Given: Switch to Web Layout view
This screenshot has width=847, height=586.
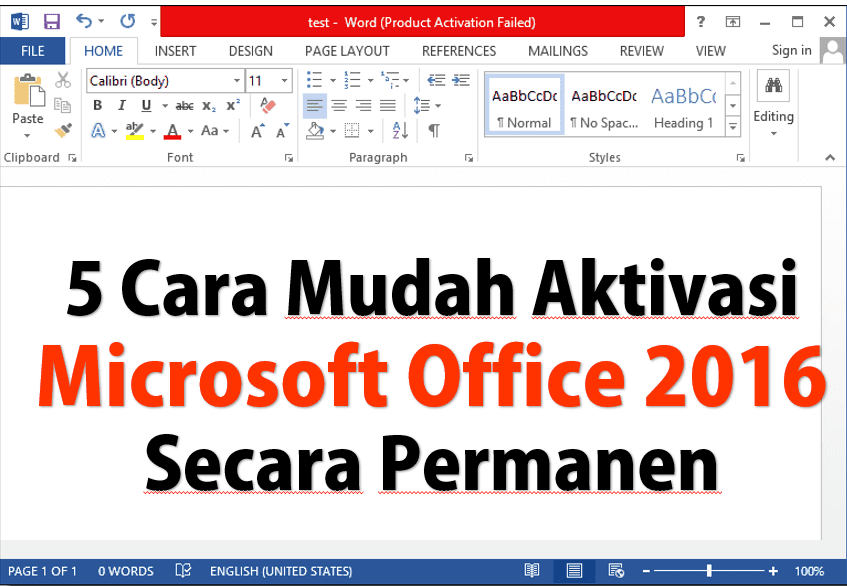Looking at the screenshot, I should [x=616, y=570].
